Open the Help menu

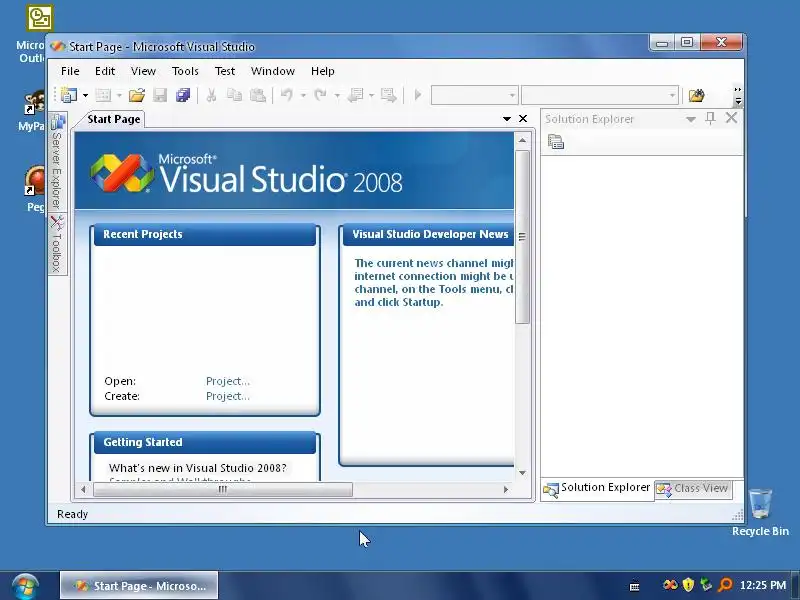pyautogui.click(x=322, y=71)
